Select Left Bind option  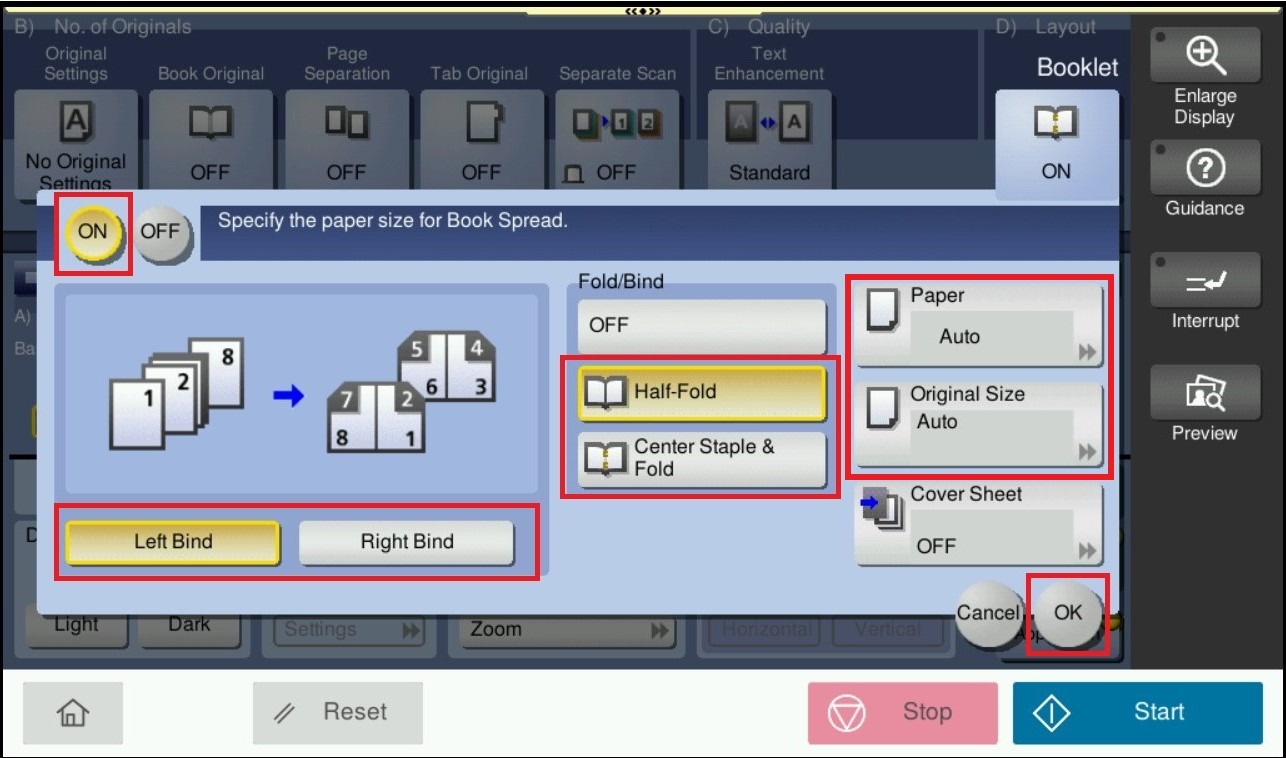tap(173, 542)
